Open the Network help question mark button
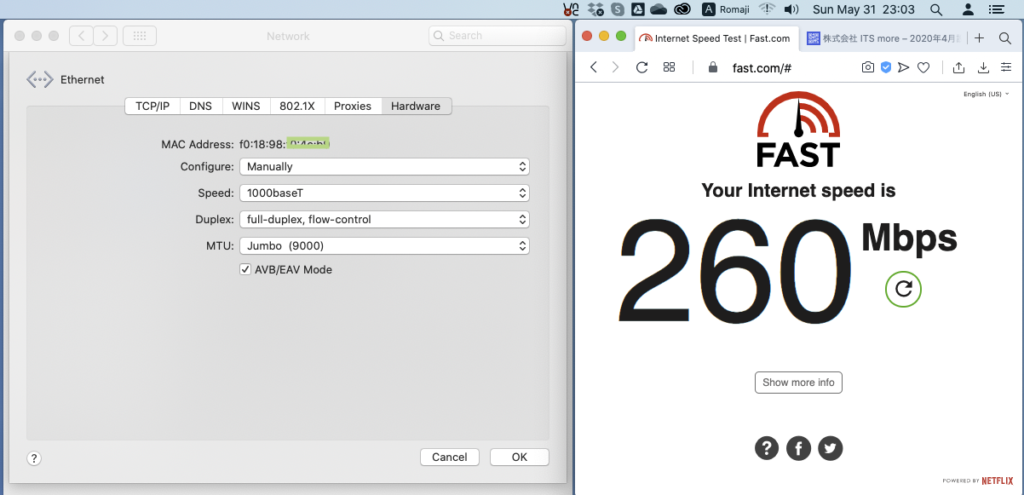Image resolution: width=1024 pixels, height=495 pixels. pos(34,458)
